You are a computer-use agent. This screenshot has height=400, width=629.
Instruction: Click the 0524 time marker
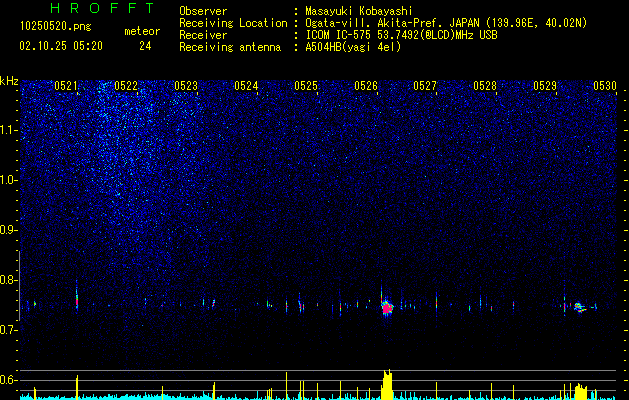click(246, 86)
